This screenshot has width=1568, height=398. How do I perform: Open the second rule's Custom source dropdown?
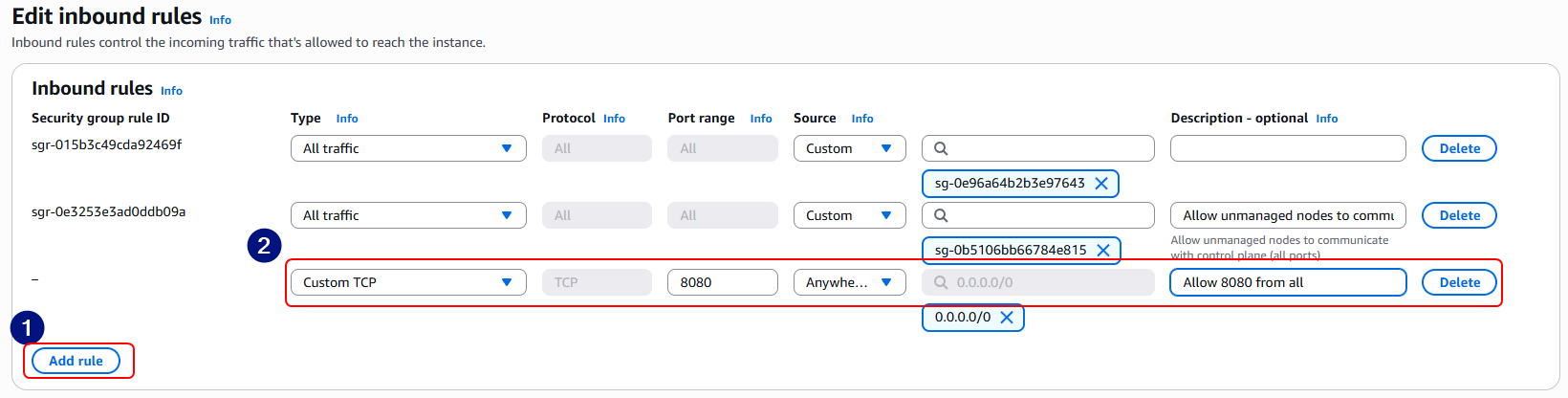849,215
